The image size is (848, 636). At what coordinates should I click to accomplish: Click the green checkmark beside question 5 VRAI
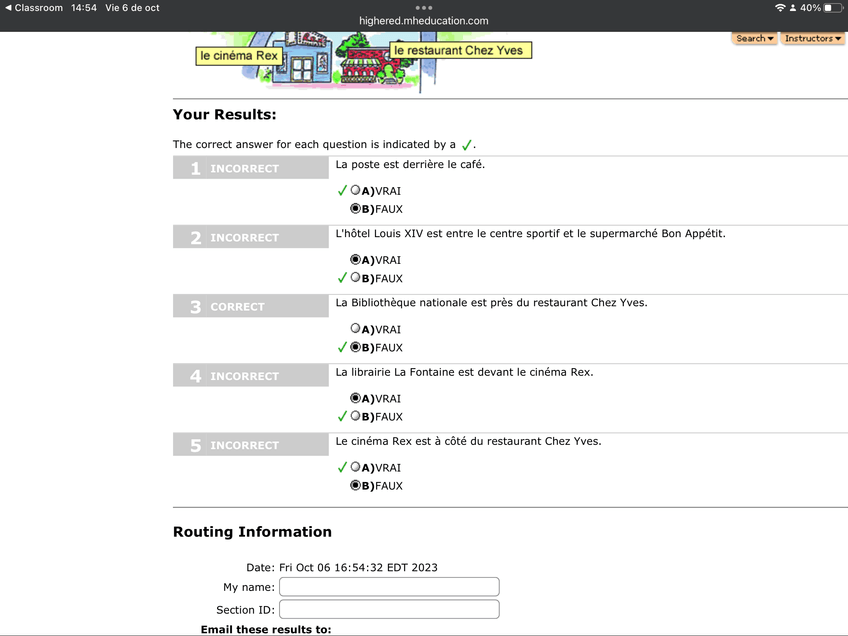pos(342,467)
